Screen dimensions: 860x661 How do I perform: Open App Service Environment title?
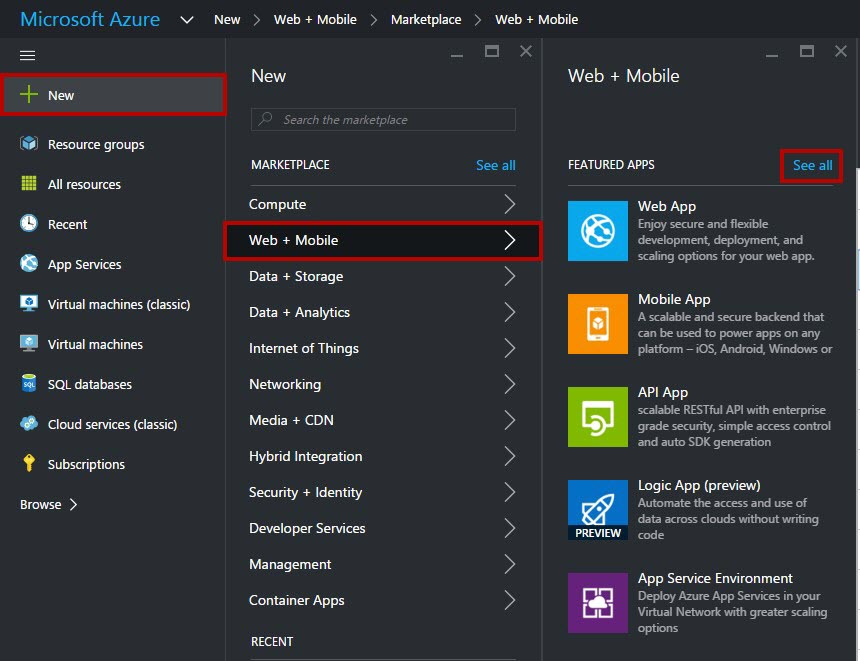(x=715, y=578)
